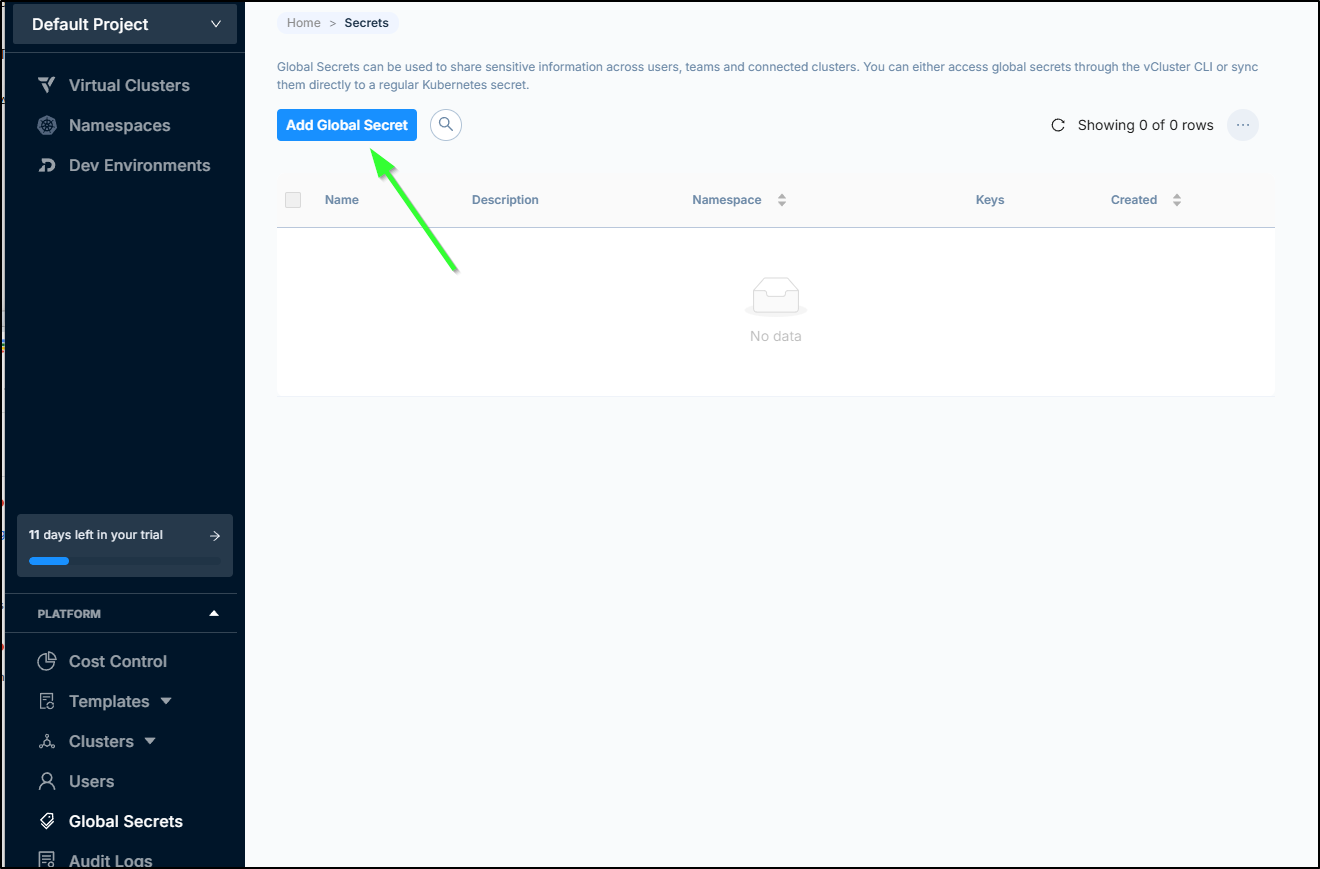The height and width of the screenshot is (869, 1320).
Task: Open Audit Logs in sidebar
Action: [x=110, y=859]
